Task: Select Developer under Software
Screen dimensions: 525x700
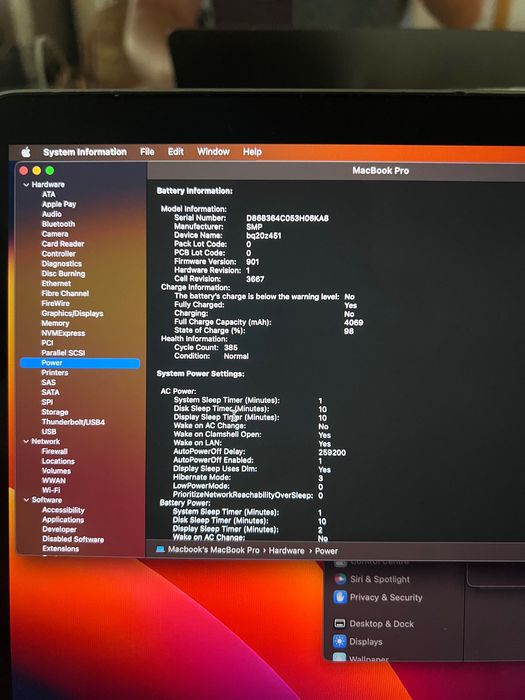Action: (59, 529)
